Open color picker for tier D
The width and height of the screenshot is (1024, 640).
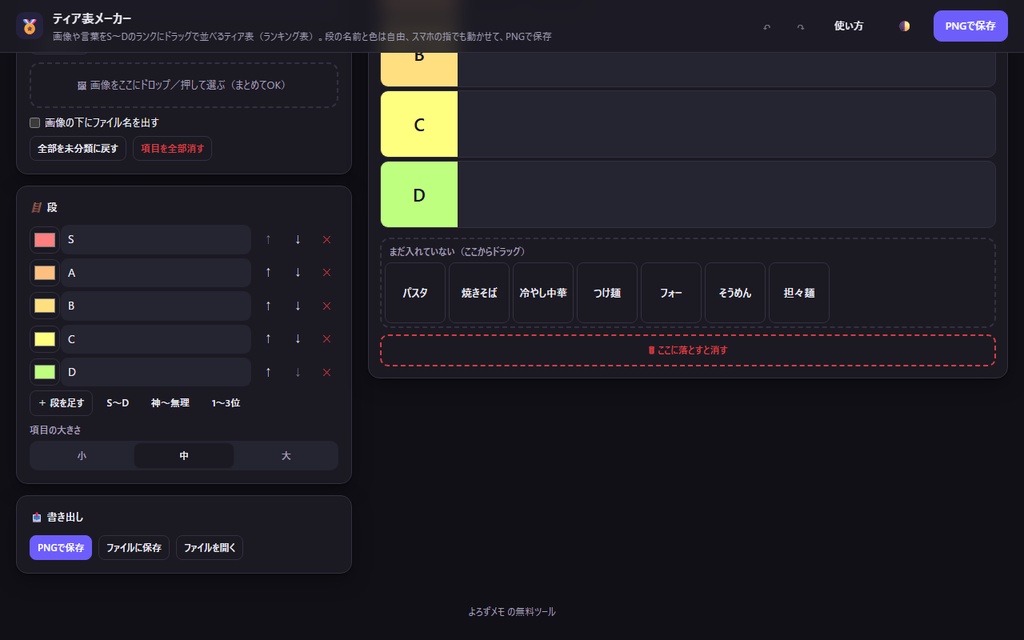[44, 372]
